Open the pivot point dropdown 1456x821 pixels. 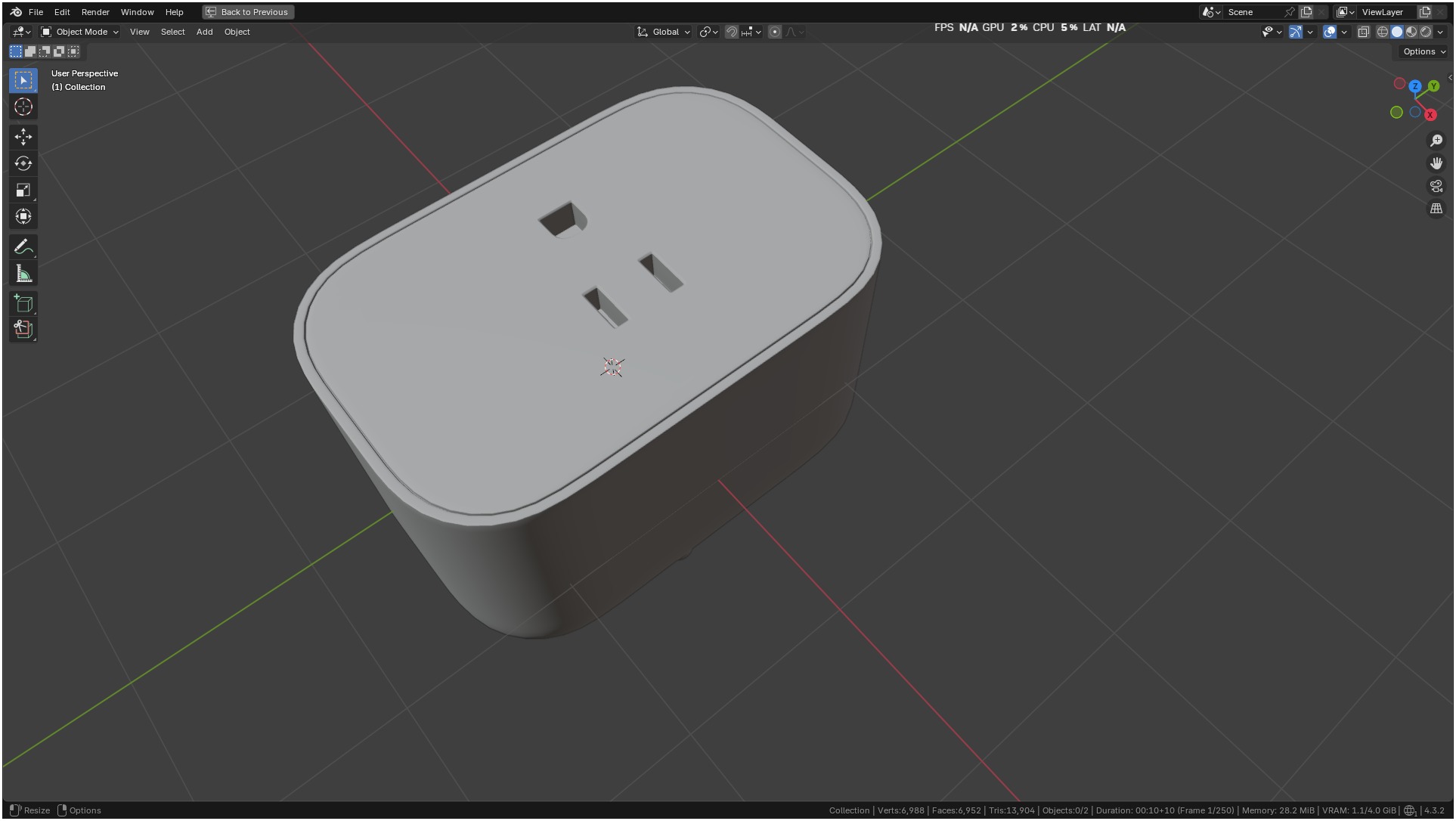tap(708, 32)
